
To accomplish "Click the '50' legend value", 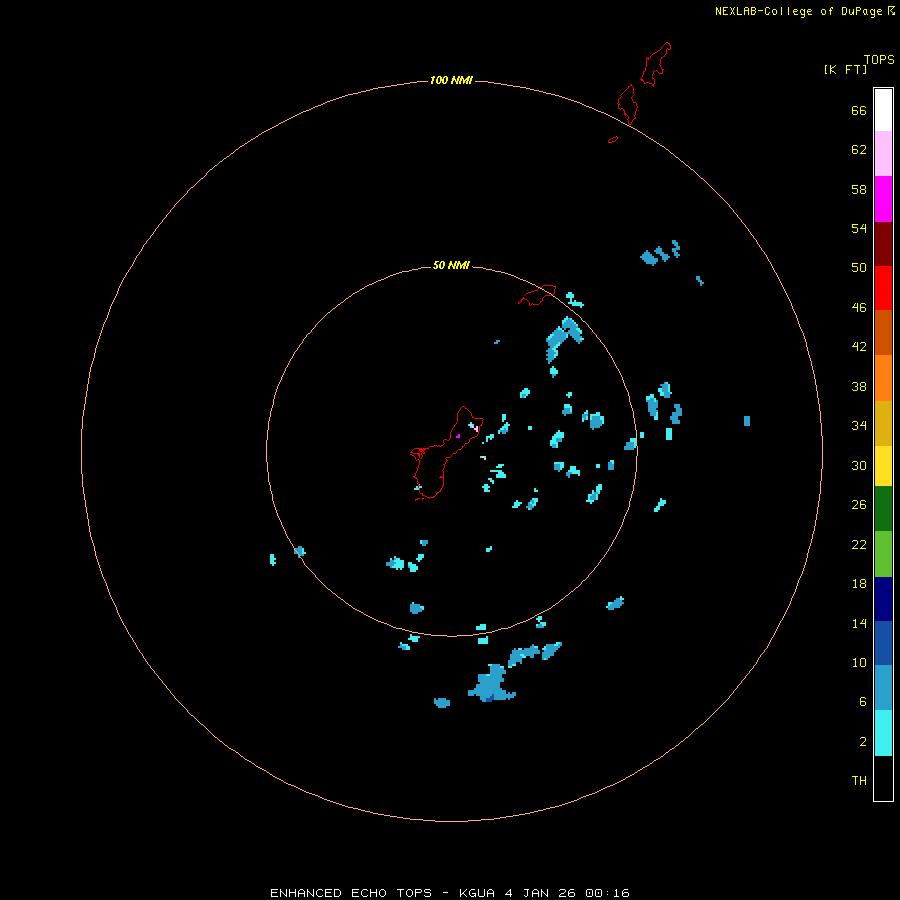I will coord(859,267).
